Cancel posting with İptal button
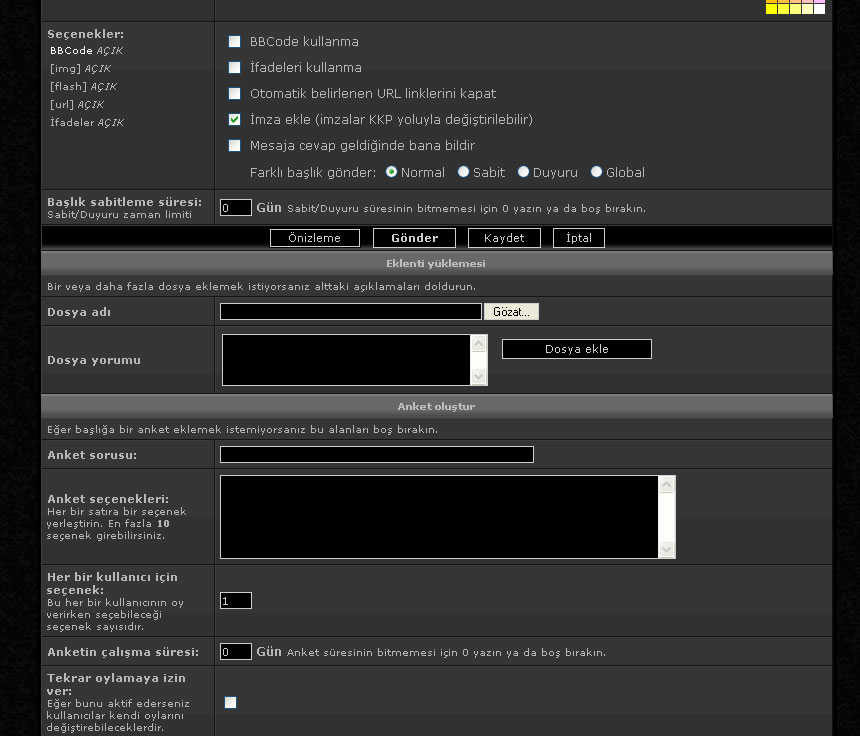The image size is (860, 736). tap(579, 238)
